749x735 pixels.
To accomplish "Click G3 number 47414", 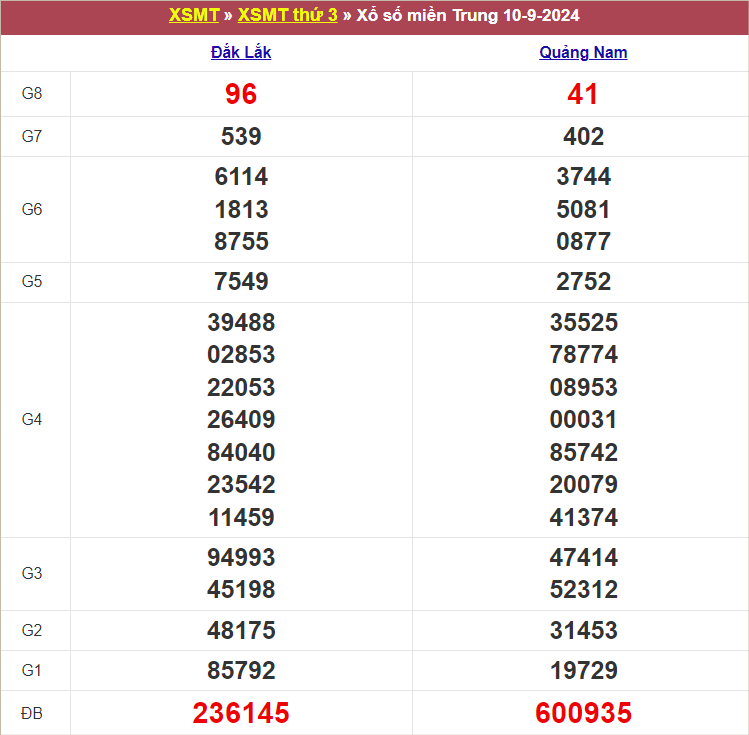I will click(583, 558).
